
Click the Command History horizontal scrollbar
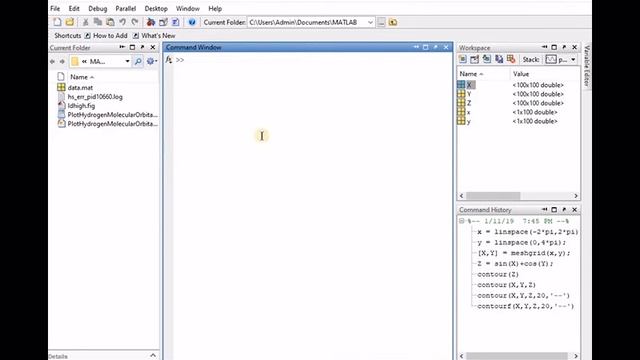518,356
